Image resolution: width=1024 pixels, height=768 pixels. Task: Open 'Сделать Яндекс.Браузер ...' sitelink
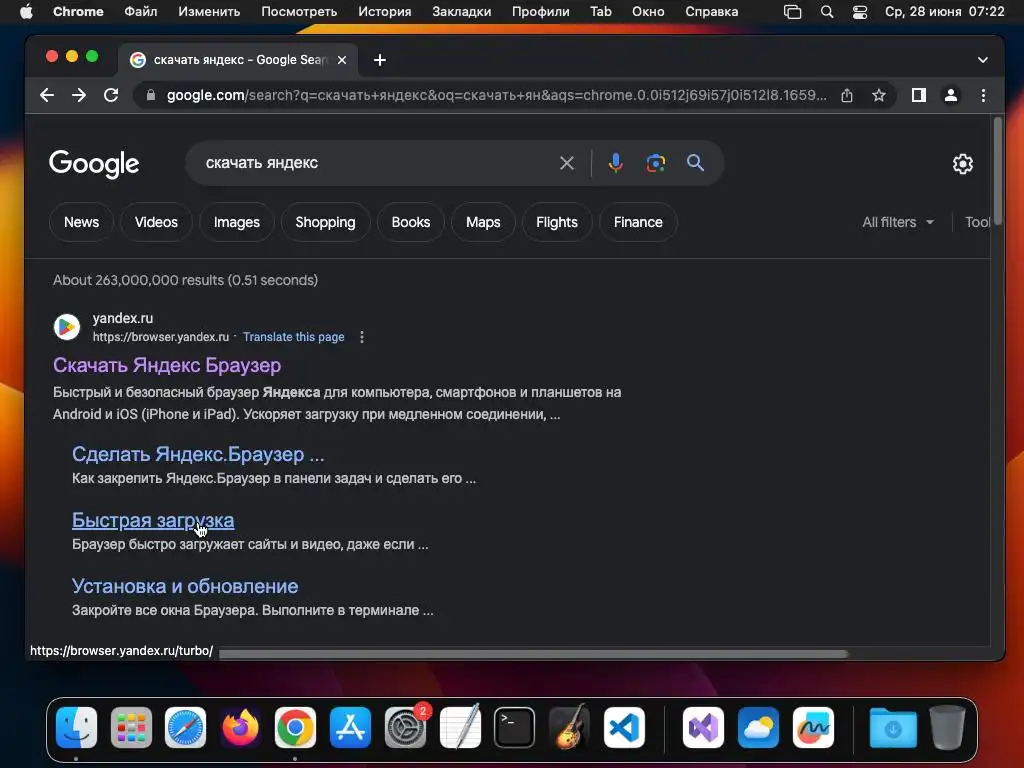(198, 455)
